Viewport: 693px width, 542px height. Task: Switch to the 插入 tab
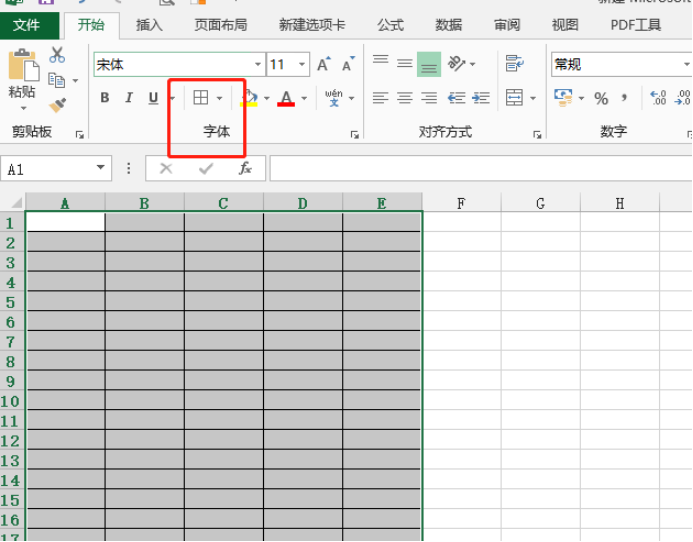(x=149, y=25)
